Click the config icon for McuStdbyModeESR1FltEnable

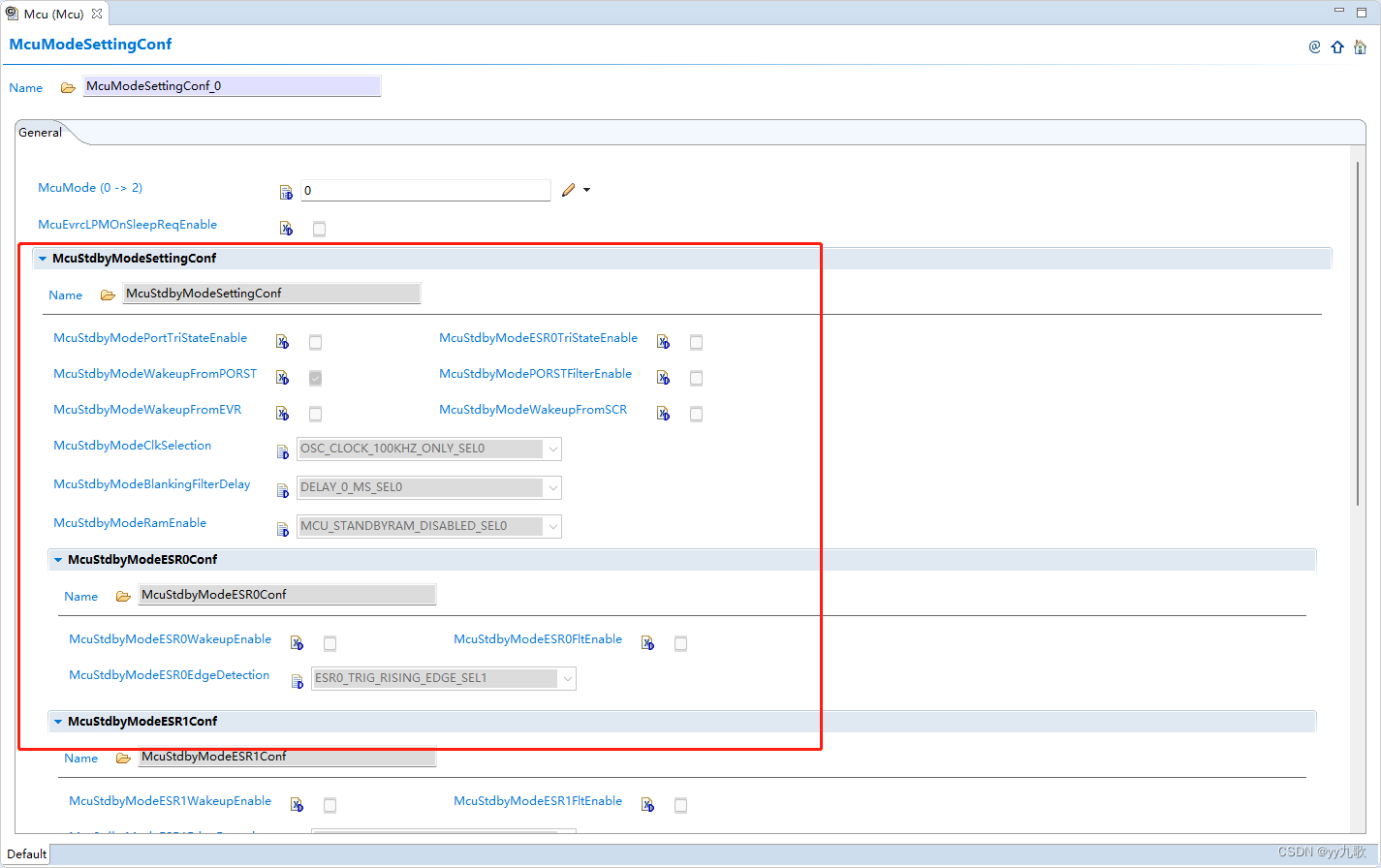(647, 805)
